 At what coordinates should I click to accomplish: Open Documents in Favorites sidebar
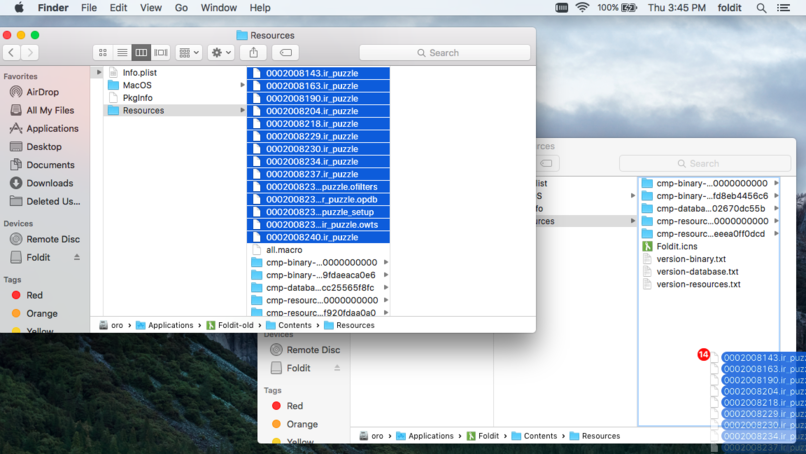[x=50, y=165]
